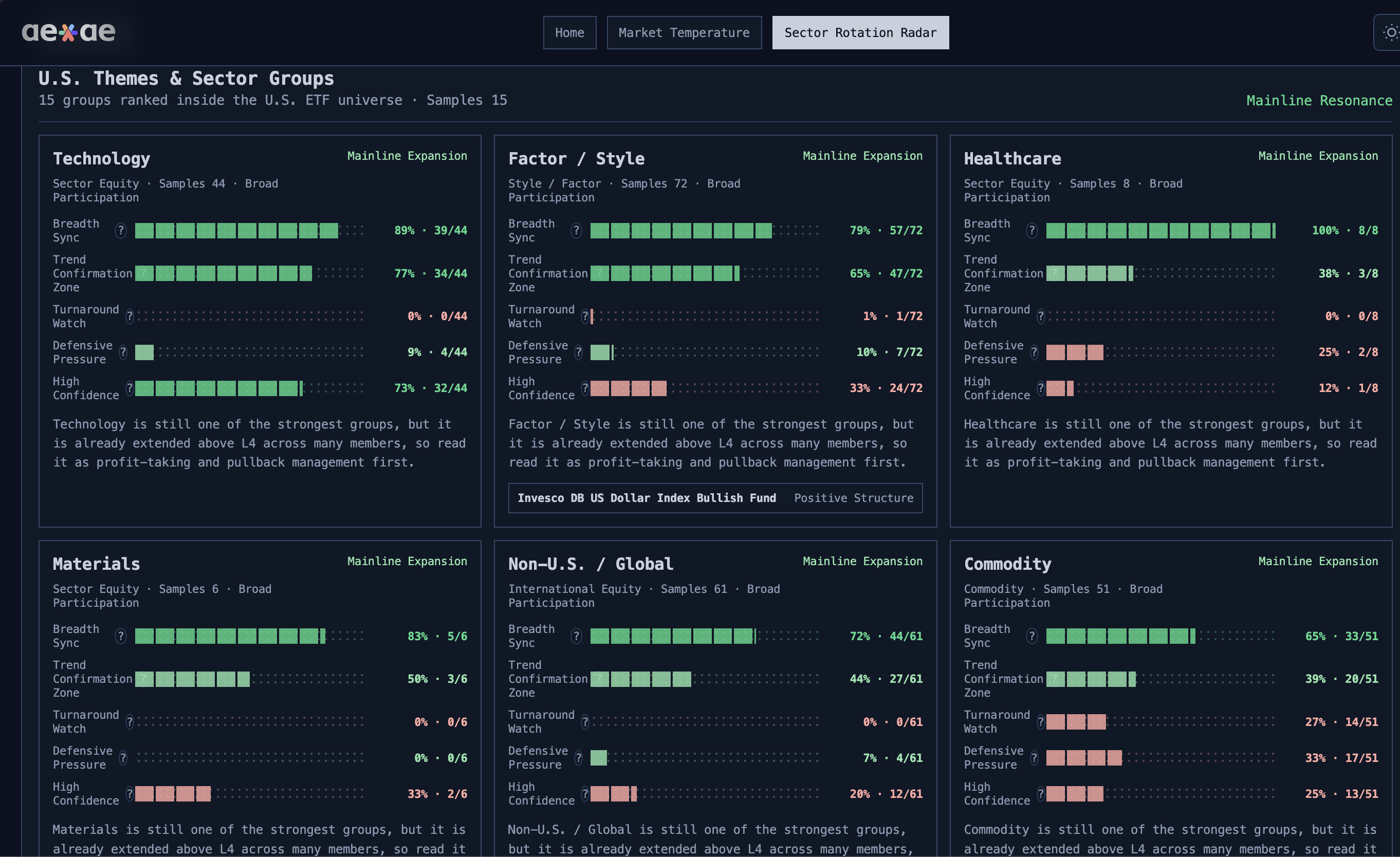This screenshot has height=857, width=1400.
Task: Click the '38% · 3/8' value
Action: point(1348,274)
